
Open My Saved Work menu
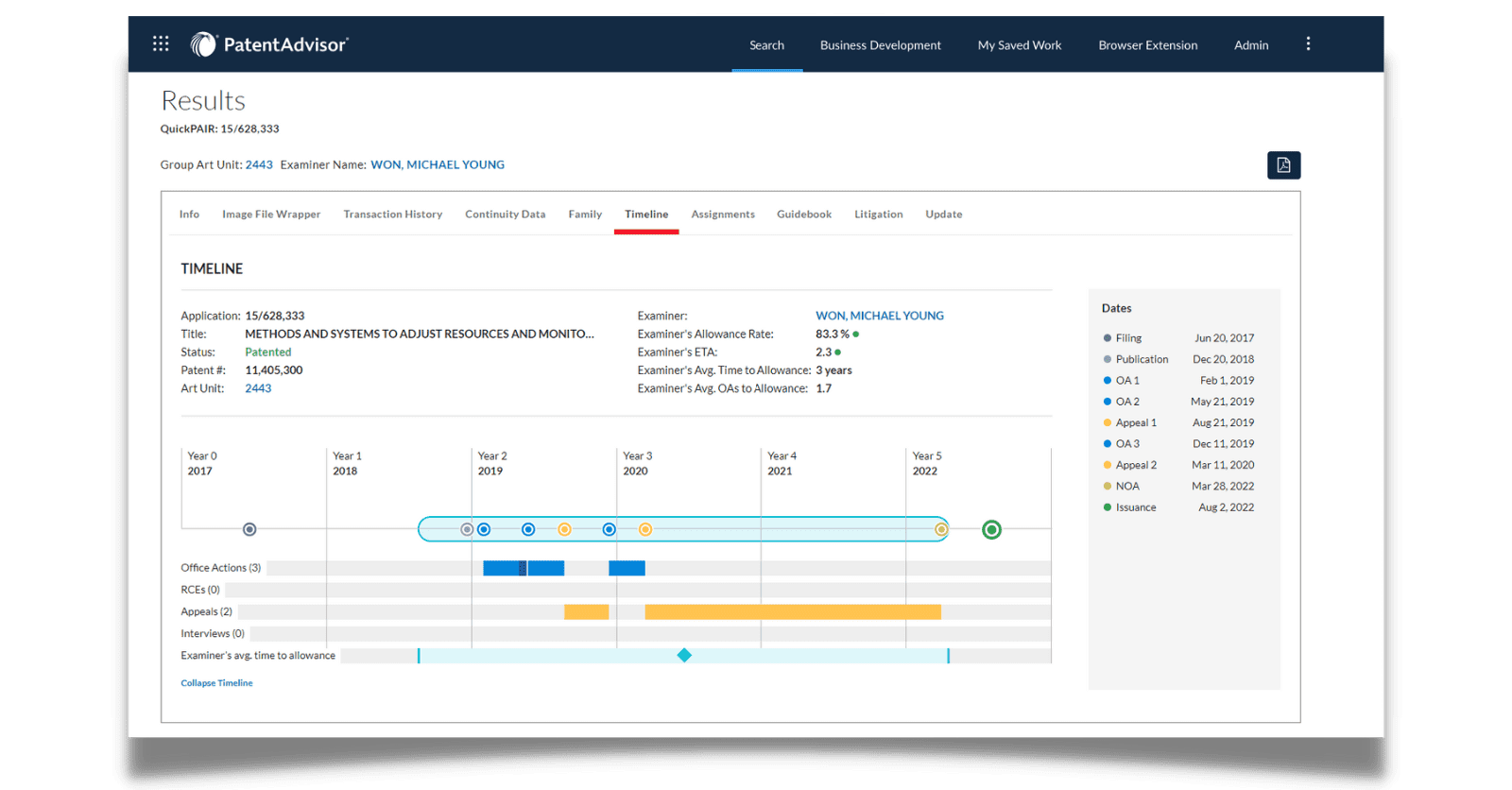pos(1019,45)
